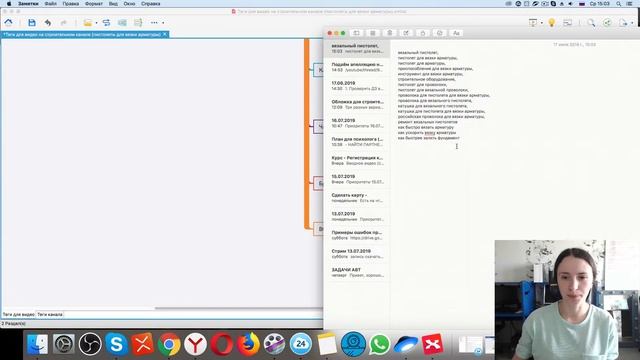Launch OBS from the Dock
This screenshot has height=360, width=640.
point(90,344)
